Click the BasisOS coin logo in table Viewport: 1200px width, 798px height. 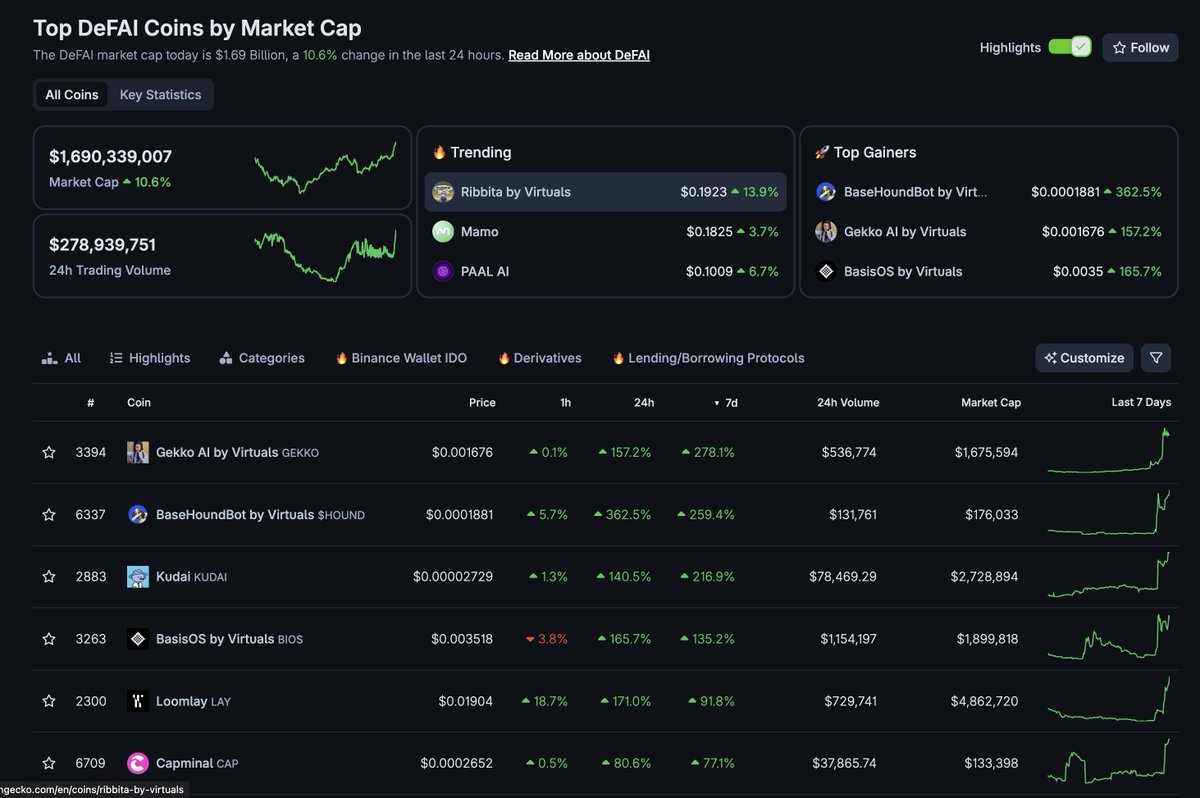pos(138,639)
